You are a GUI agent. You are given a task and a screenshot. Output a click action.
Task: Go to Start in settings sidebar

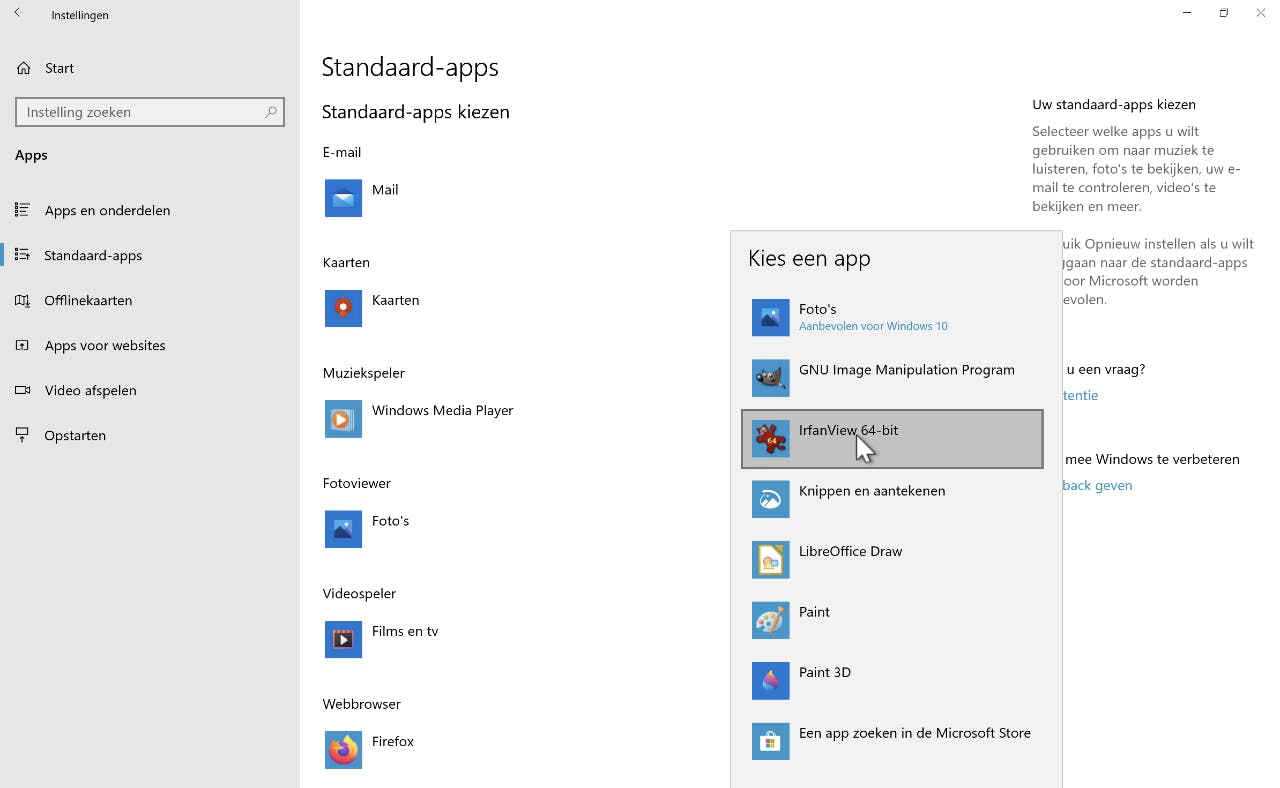coord(150,68)
